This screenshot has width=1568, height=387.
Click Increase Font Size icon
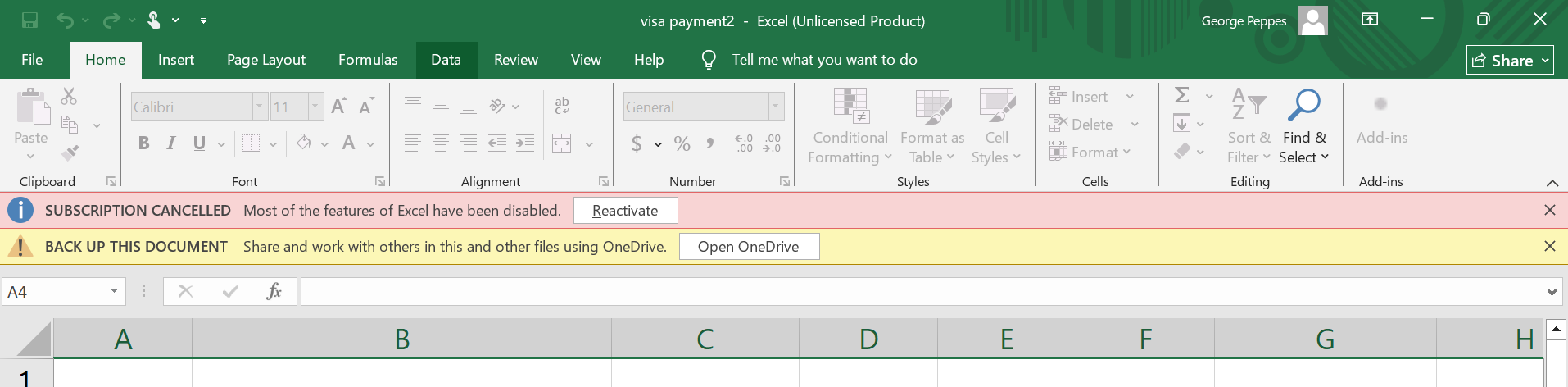(x=338, y=106)
